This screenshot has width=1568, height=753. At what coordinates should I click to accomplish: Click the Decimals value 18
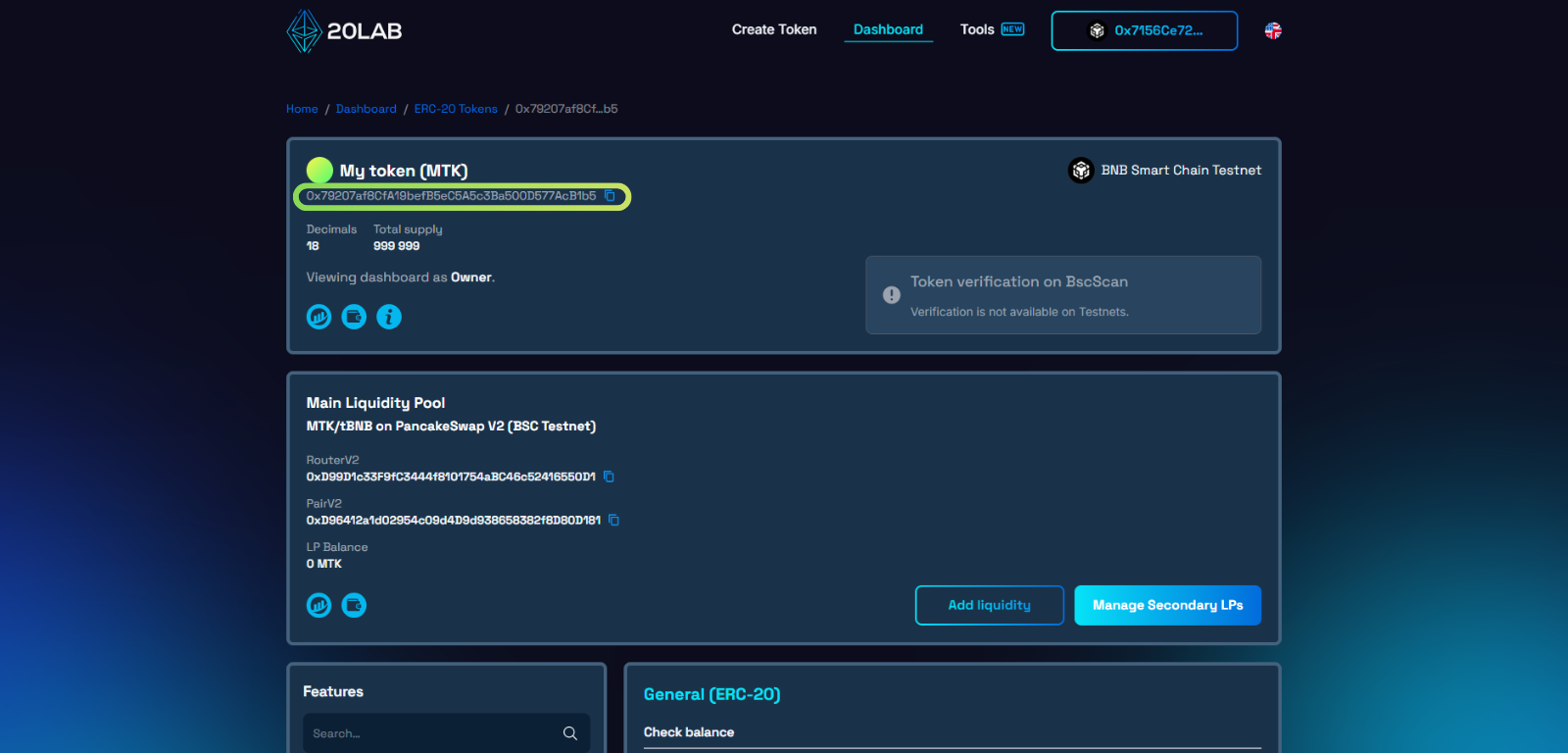[313, 246]
